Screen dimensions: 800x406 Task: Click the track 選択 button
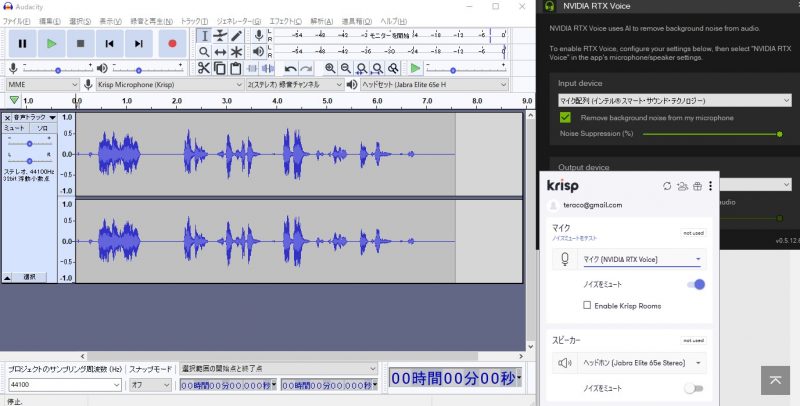(x=30, y=277)
